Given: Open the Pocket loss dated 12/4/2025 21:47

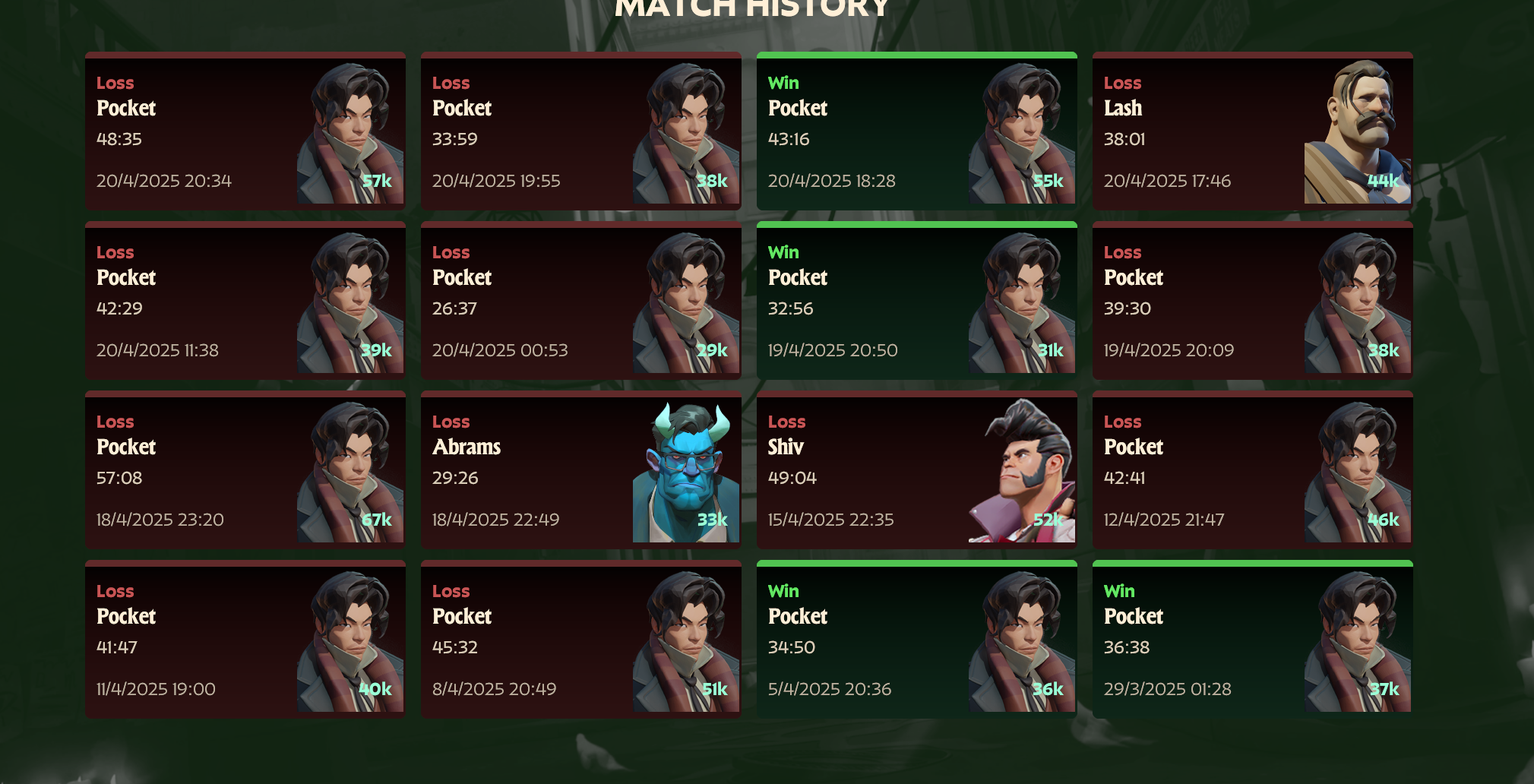Looking at the screenshot, I should tap(1253, 469).
